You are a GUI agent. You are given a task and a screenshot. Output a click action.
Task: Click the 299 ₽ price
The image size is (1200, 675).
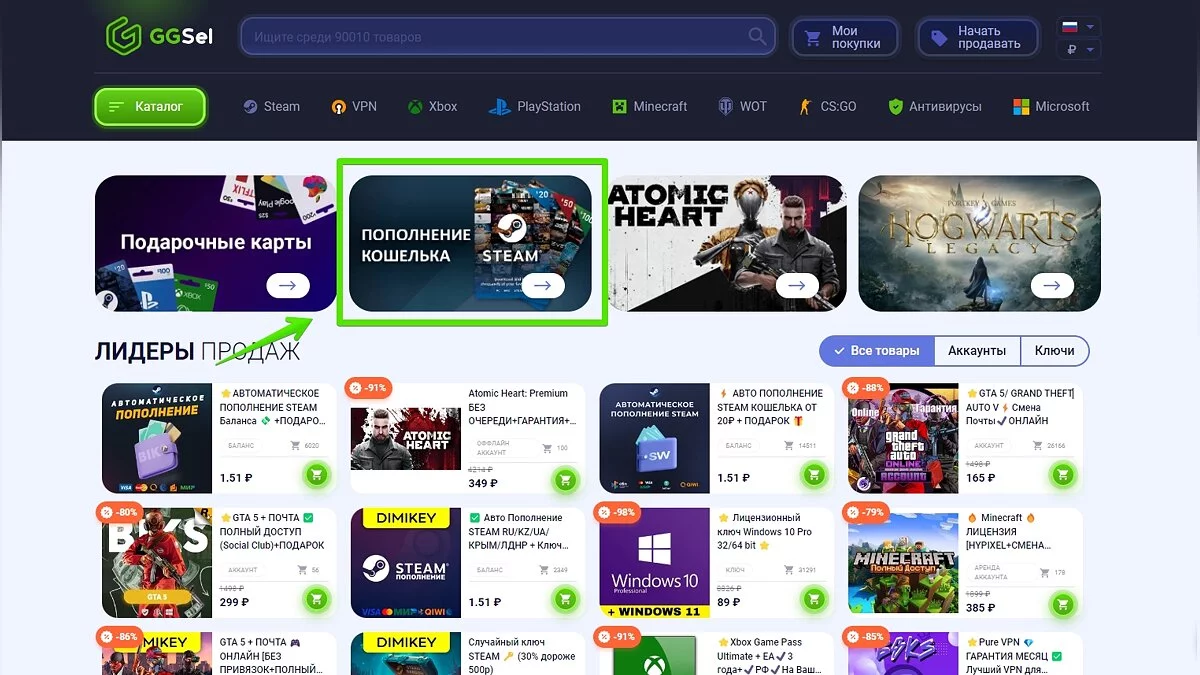point(234,603)
